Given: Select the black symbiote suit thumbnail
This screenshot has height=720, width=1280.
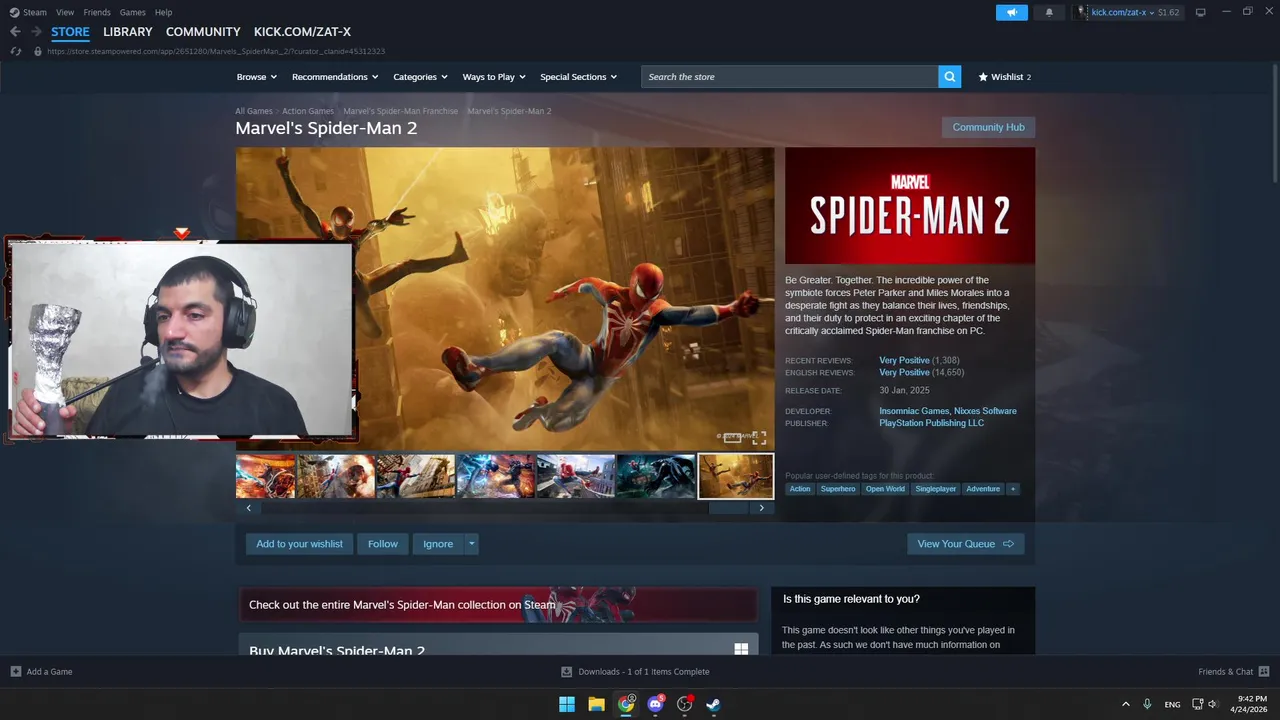Looking at the screenshot, I should pyautogui.click(x=655, y=476).
